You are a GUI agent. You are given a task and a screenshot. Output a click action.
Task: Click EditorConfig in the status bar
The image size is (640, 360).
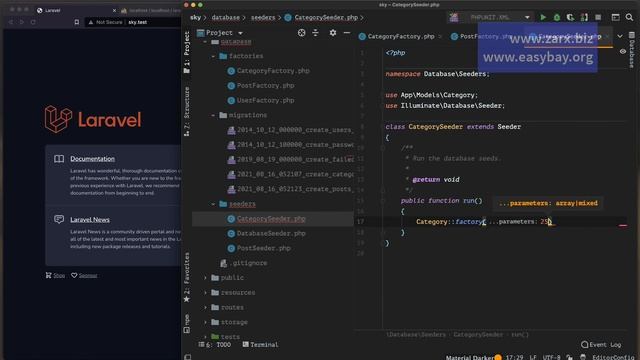click(x=612, y=357)
